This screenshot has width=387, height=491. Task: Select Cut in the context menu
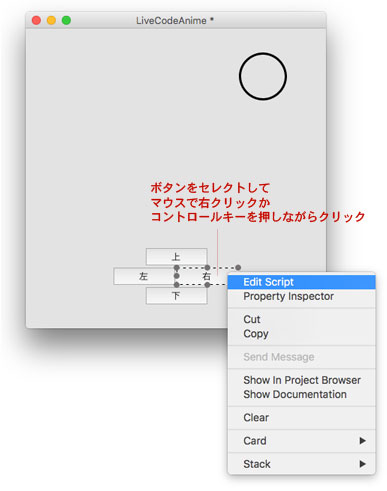tap(301, 319)
